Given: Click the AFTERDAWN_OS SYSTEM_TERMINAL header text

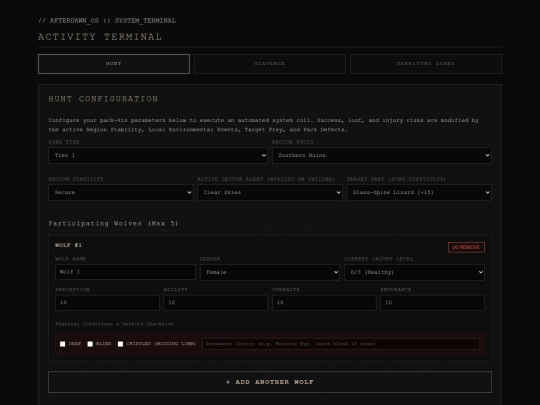Looking at the screenshot, I should (107, 21).
